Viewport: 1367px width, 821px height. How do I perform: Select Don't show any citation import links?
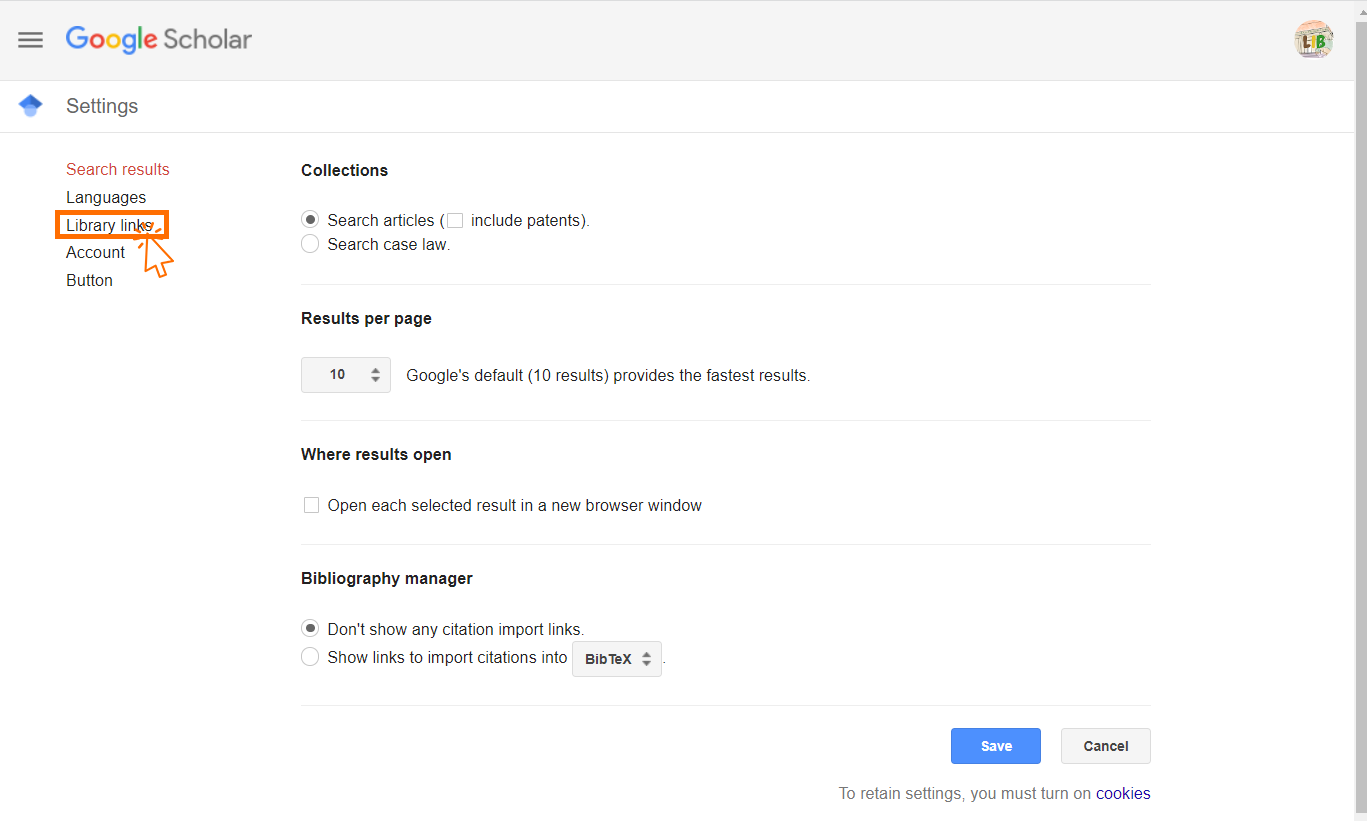coord(310,629)
